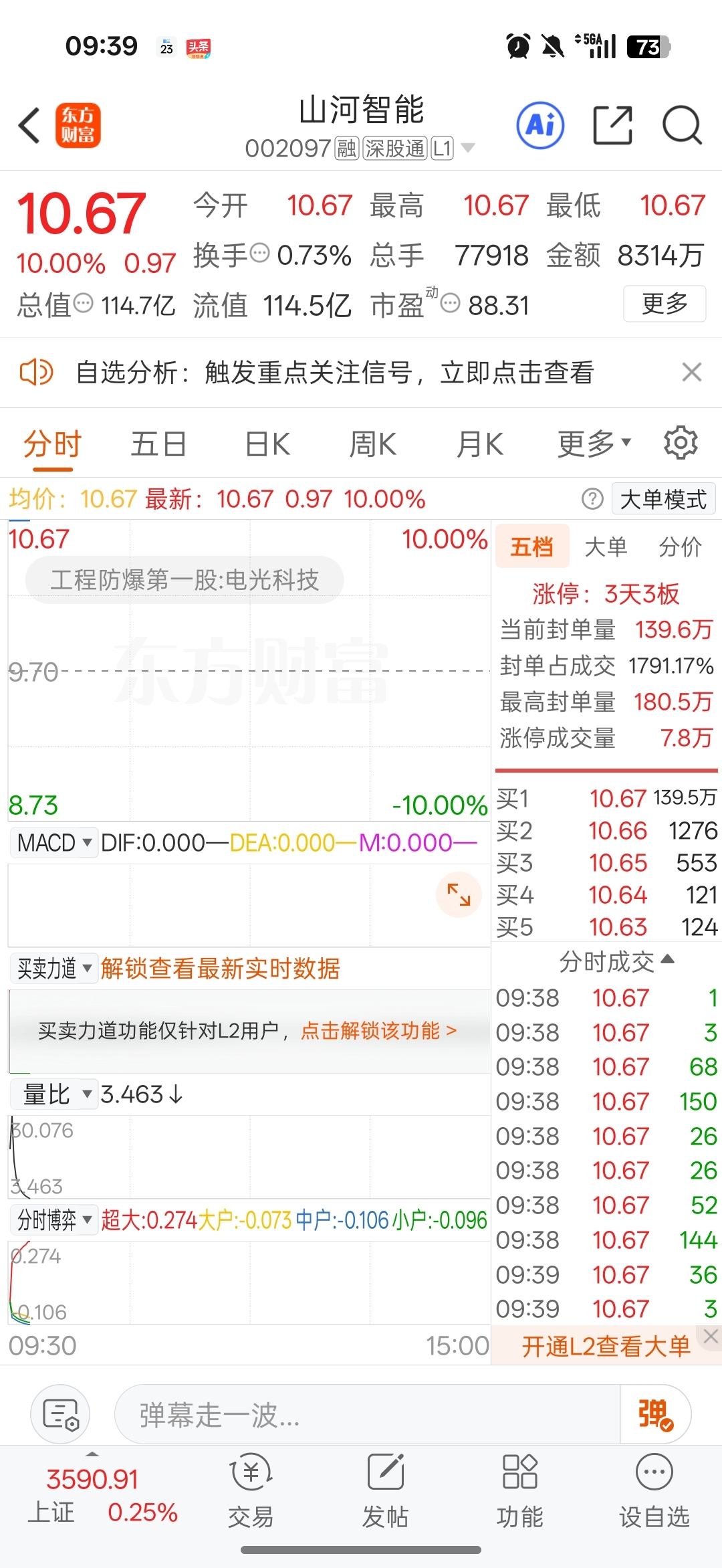Viewport: 722px width, 1568px height.
Task: Tap the info icon next to 总值
Action: coord(83,303)
